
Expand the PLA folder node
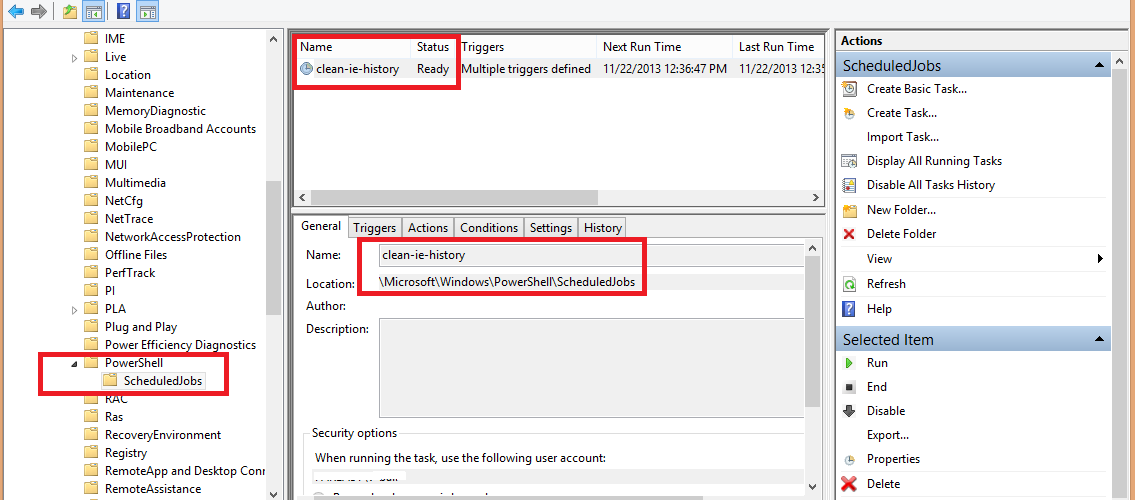75,310
